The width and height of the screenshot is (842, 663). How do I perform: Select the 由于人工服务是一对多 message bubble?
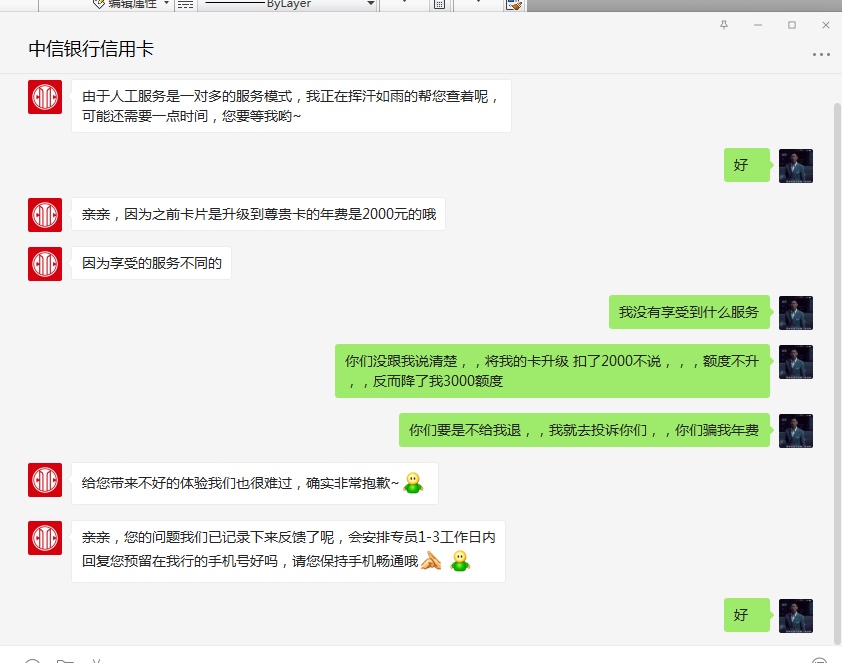click(292, 106)
